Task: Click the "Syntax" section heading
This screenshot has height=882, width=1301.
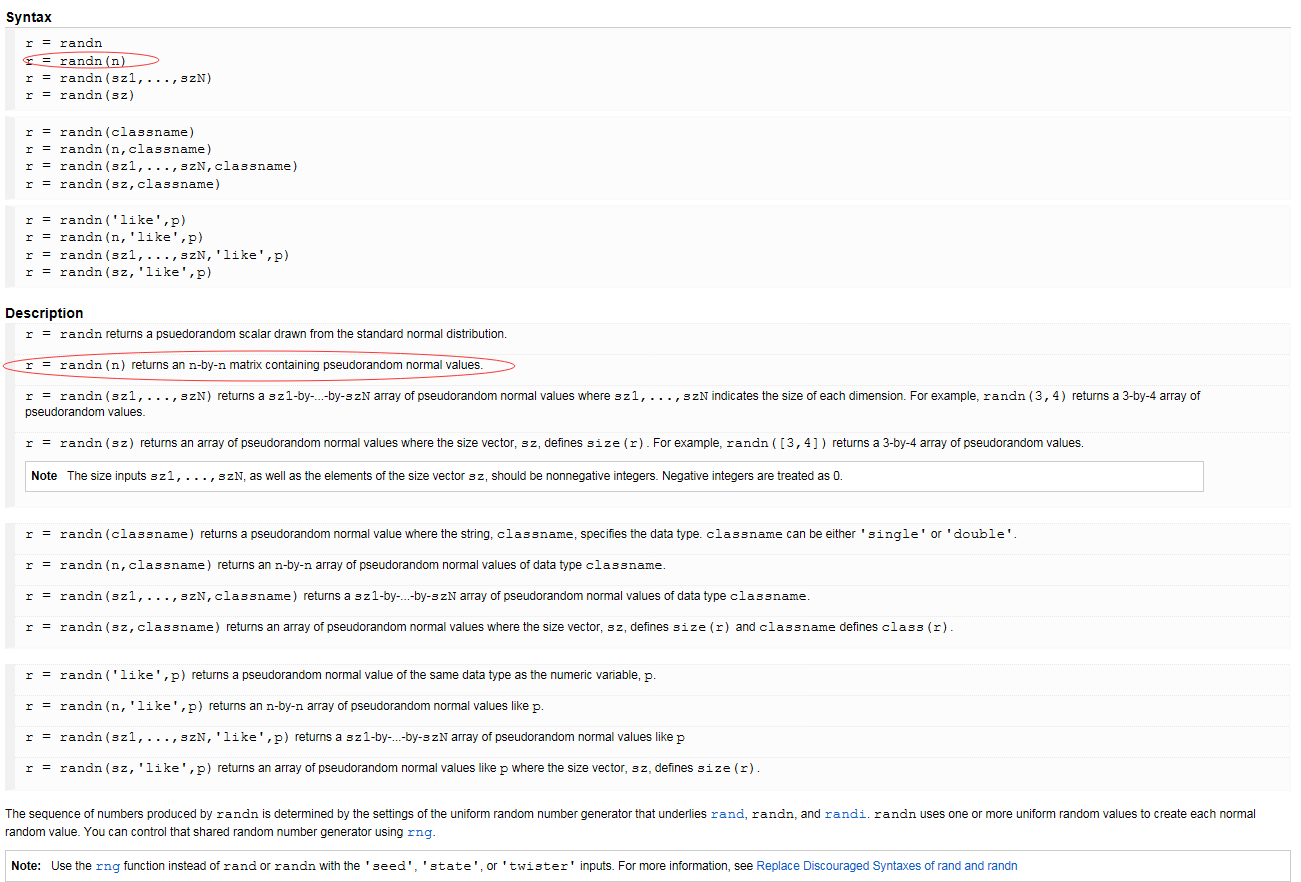Action: [x=29, y=16]
